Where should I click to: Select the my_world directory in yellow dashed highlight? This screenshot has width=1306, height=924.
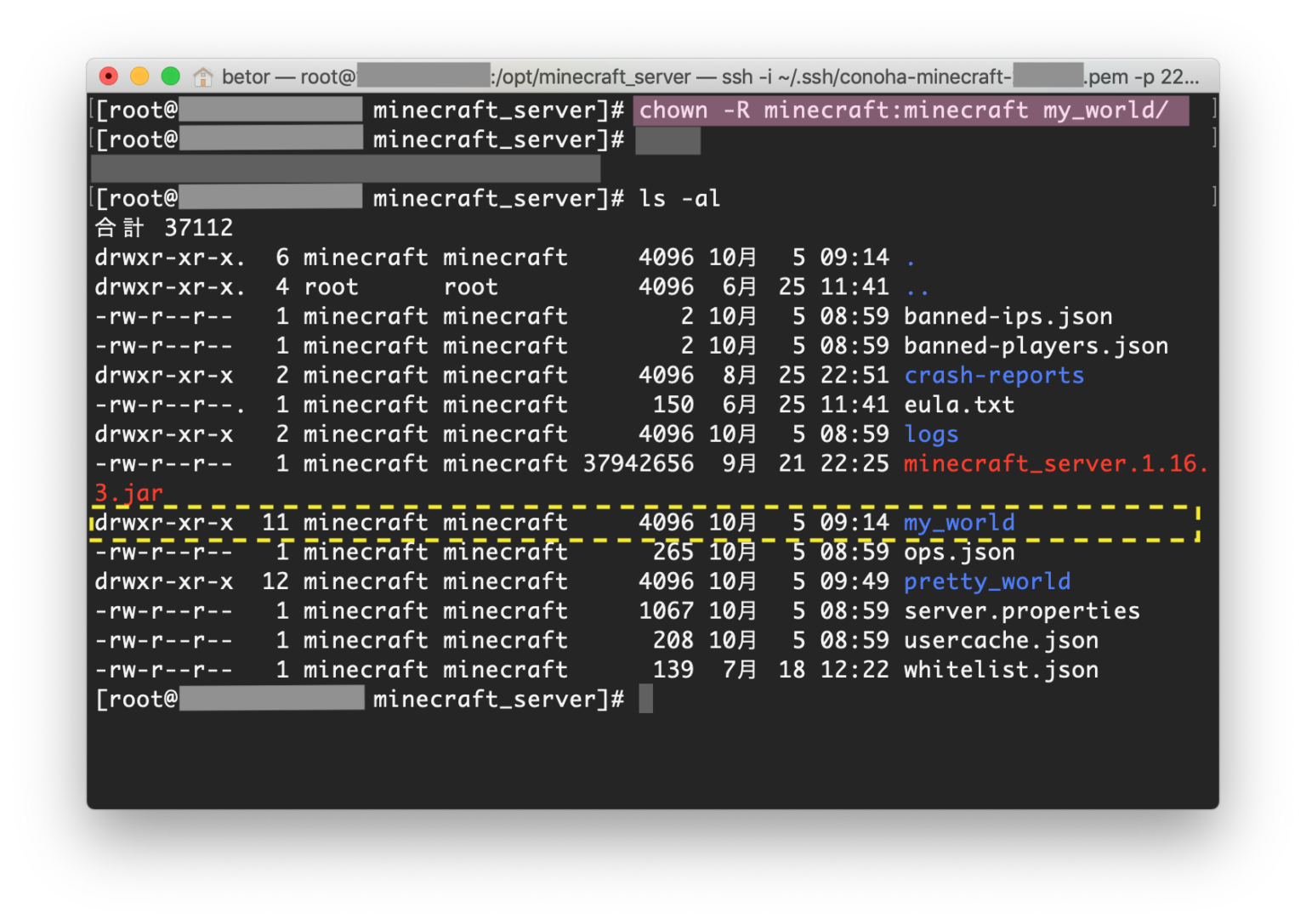pos(959,522)
